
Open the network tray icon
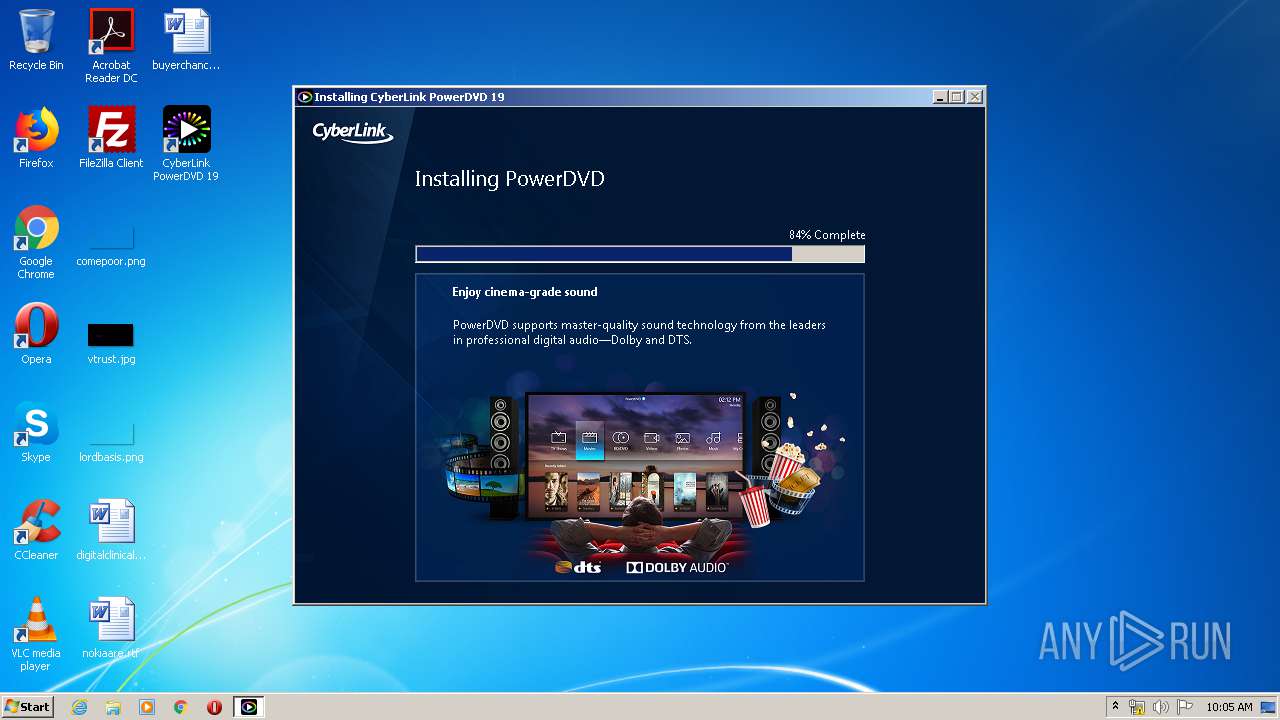[x=1137, y=707]
